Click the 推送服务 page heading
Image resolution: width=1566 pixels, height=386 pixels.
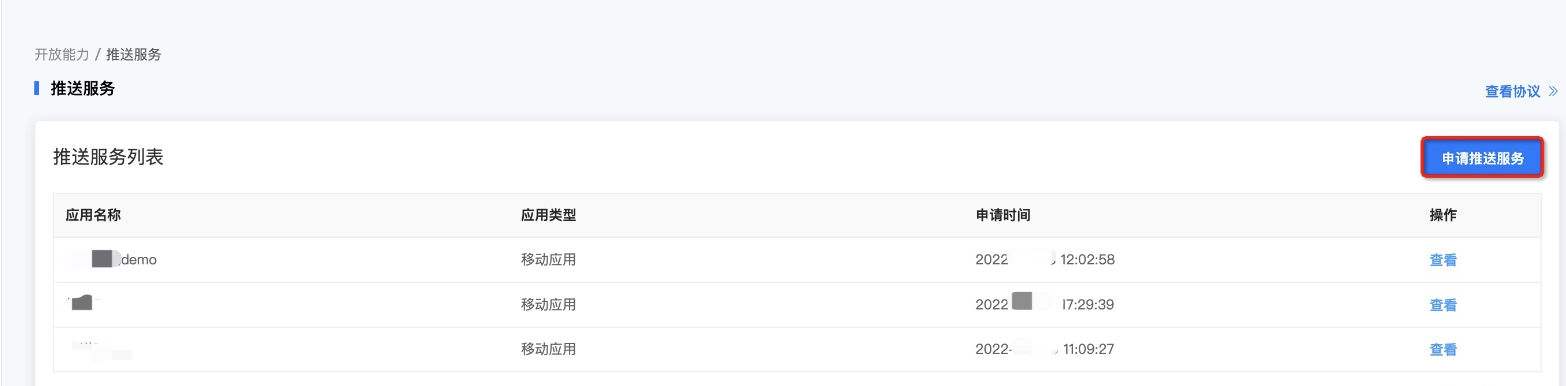pos(83,88)
